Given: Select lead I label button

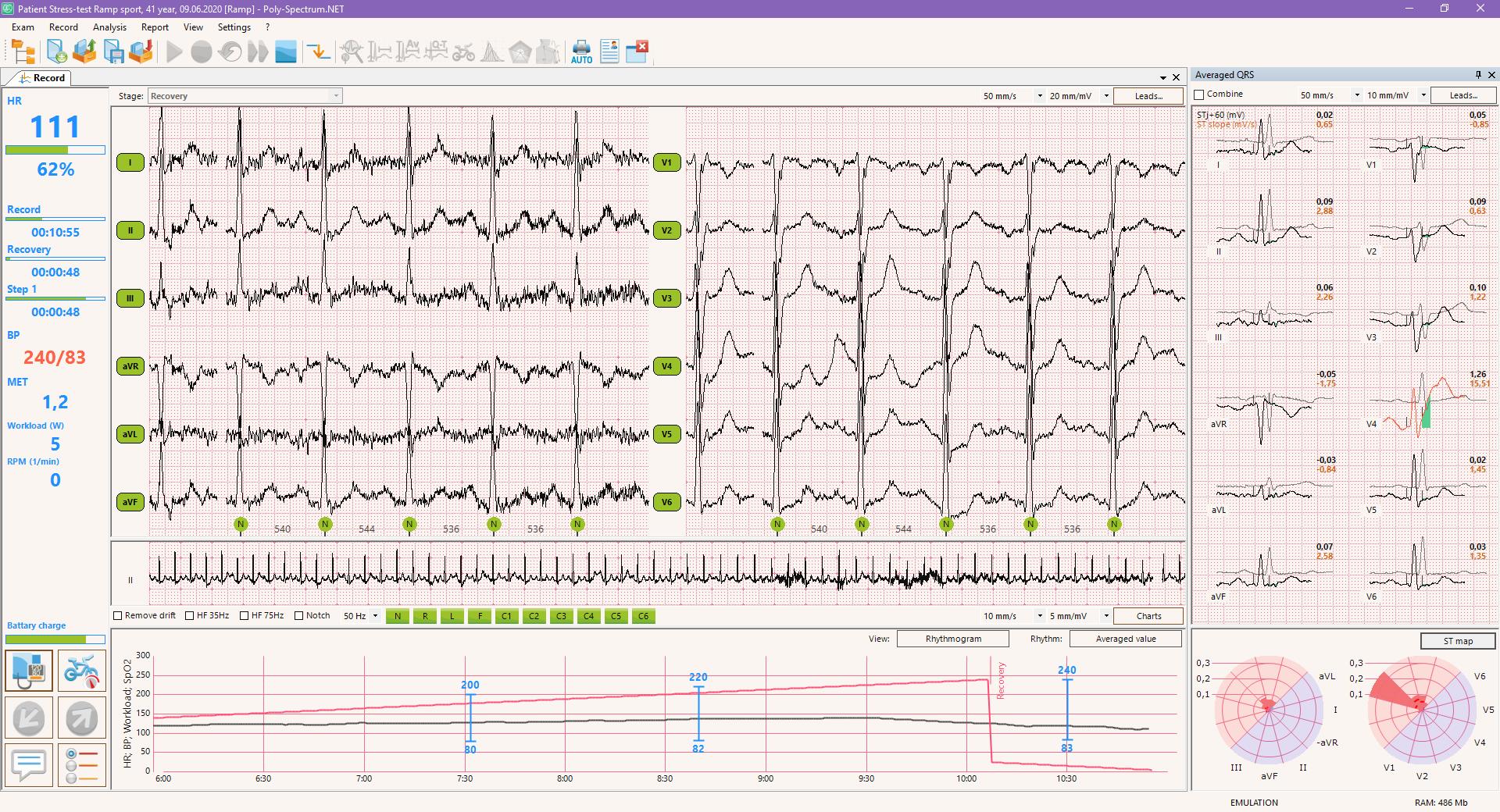Looking at the screenshot, I should 130,162.
